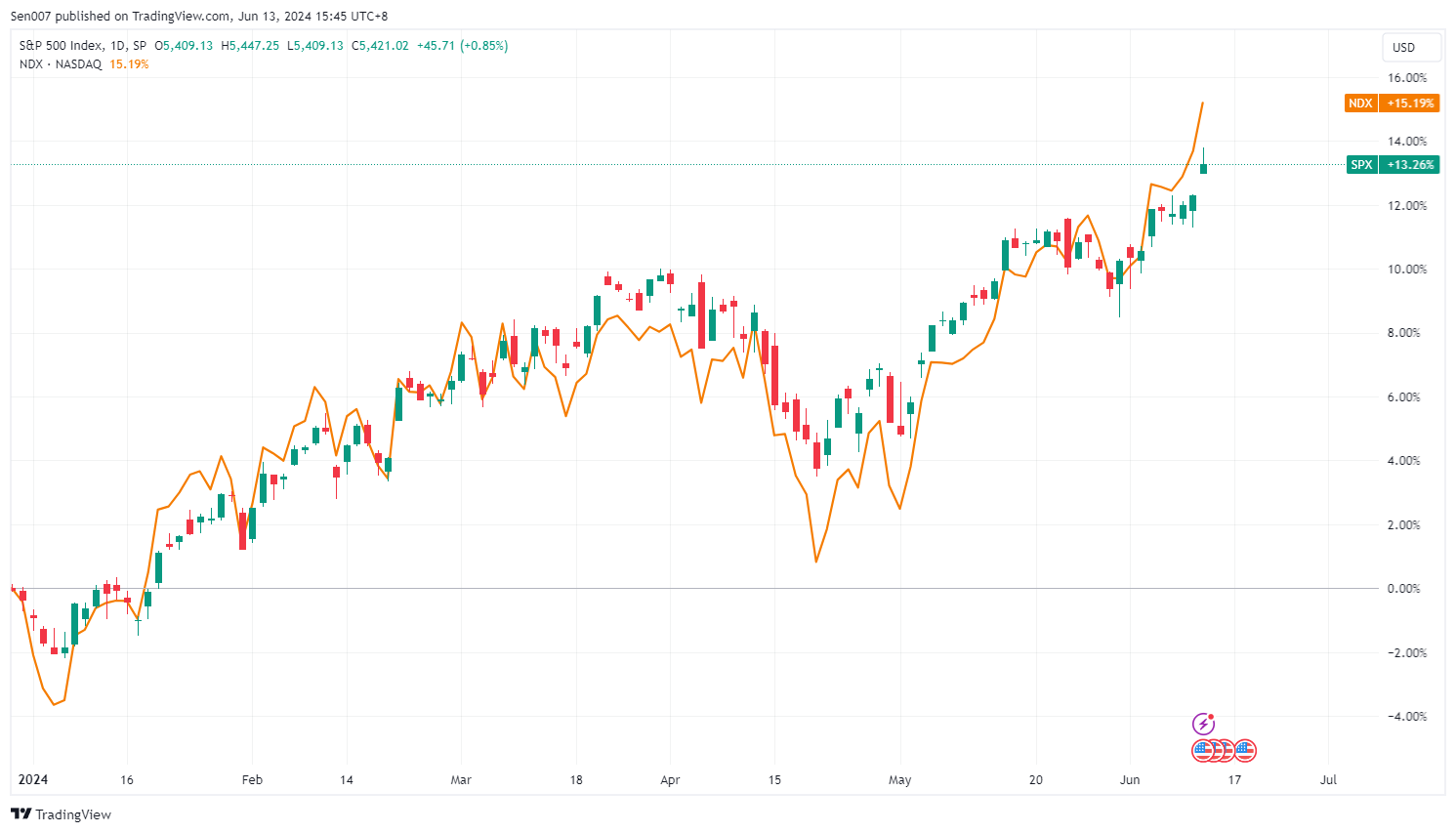Click the 16.00% mark on price scale

[x=1406, y=78]
